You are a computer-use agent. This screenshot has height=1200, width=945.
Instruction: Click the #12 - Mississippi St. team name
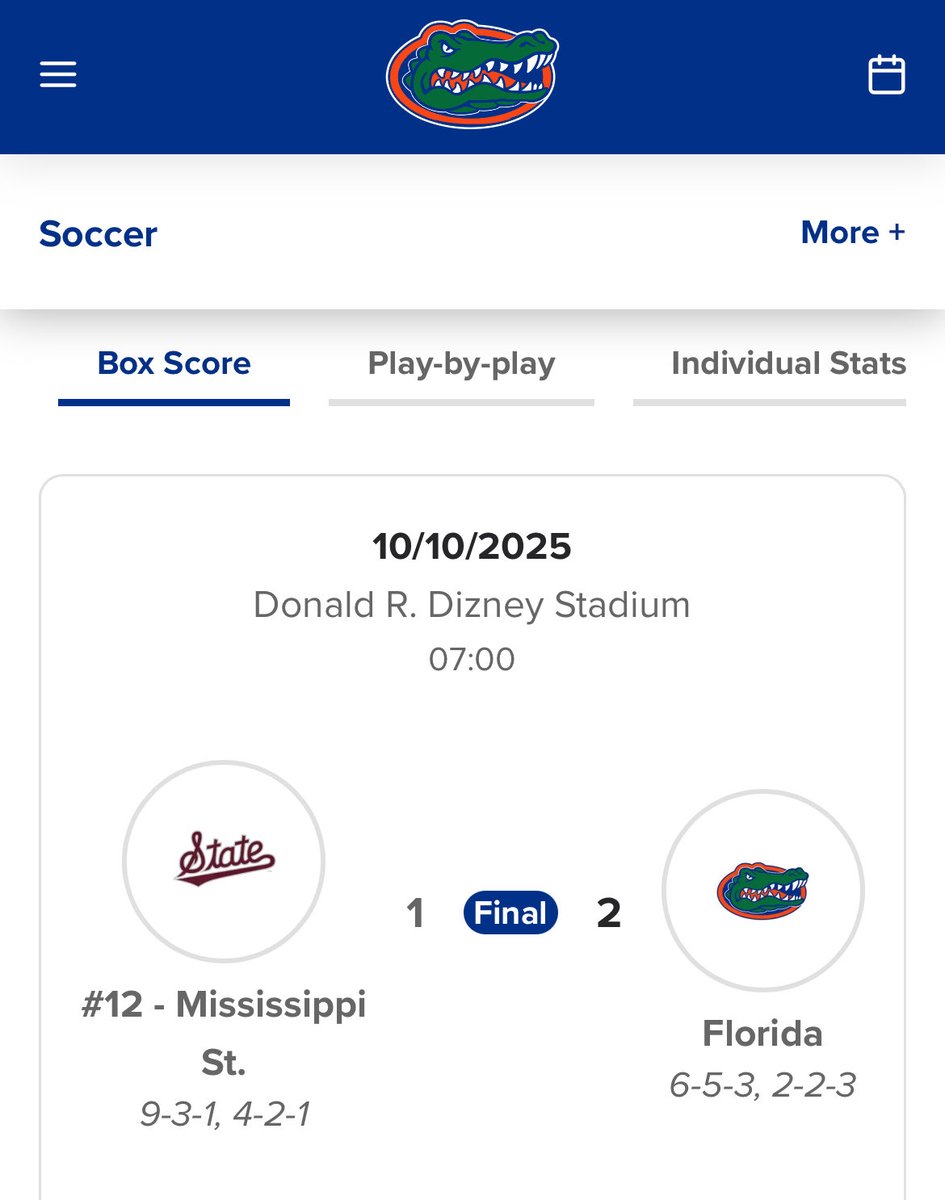(x=224, y=1032)
